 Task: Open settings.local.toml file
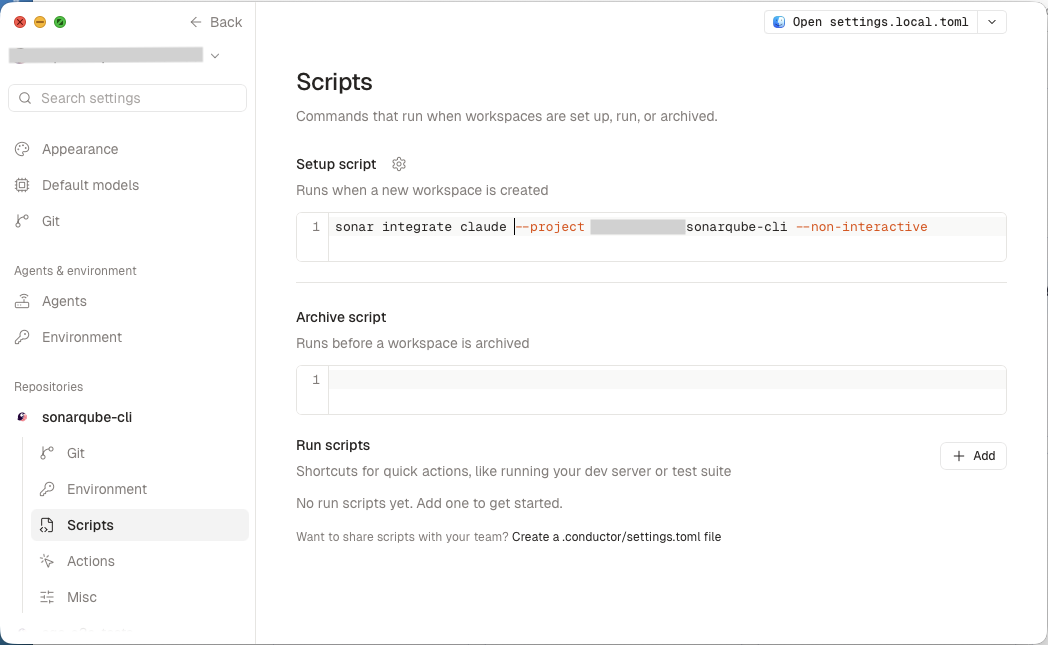[871, 22]
